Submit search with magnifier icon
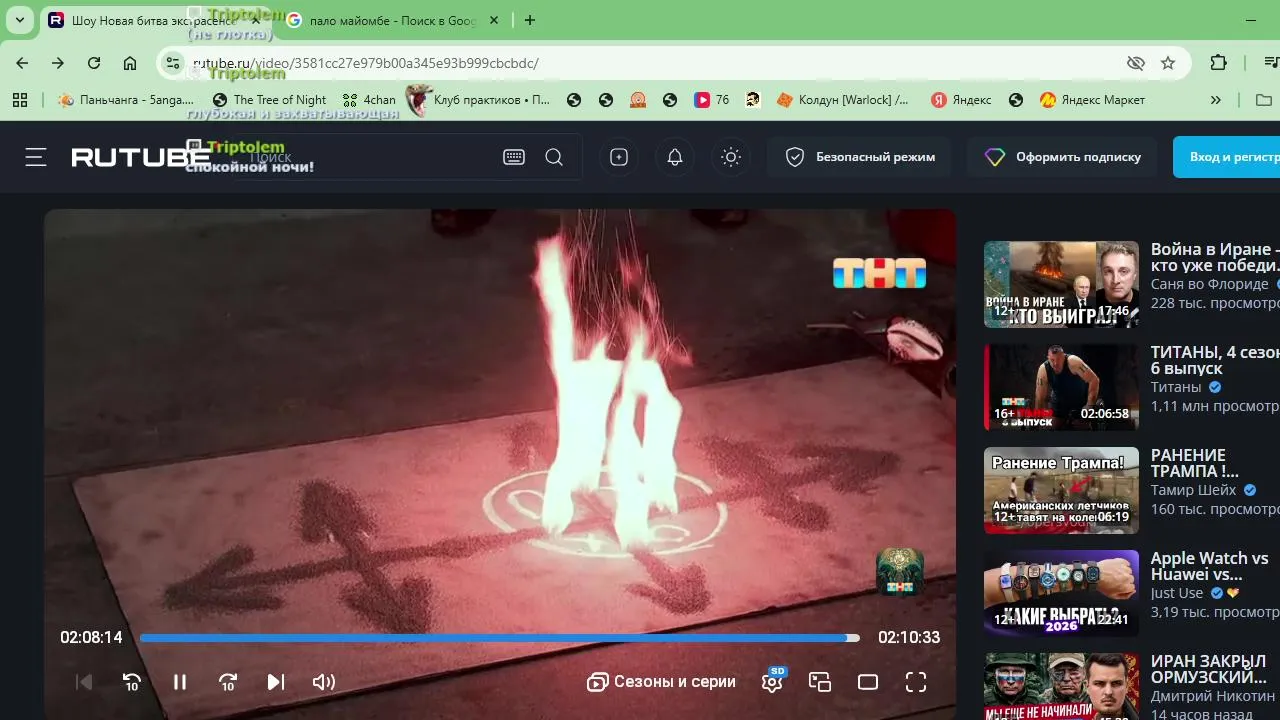The width and height of the screenshot is (1280, 720). (x=554, y=157)
